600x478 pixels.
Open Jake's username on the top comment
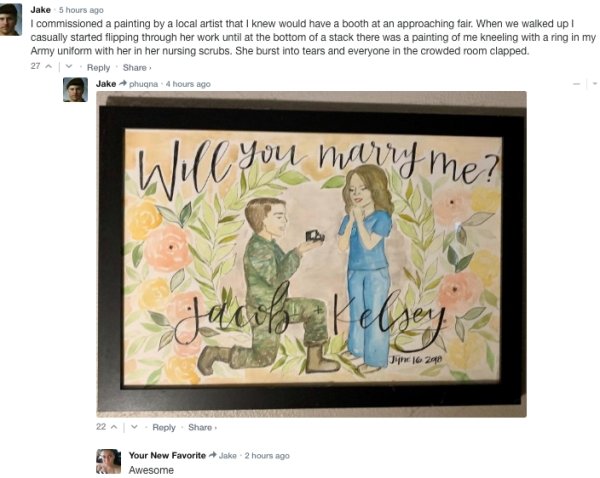tap(40, 10)
